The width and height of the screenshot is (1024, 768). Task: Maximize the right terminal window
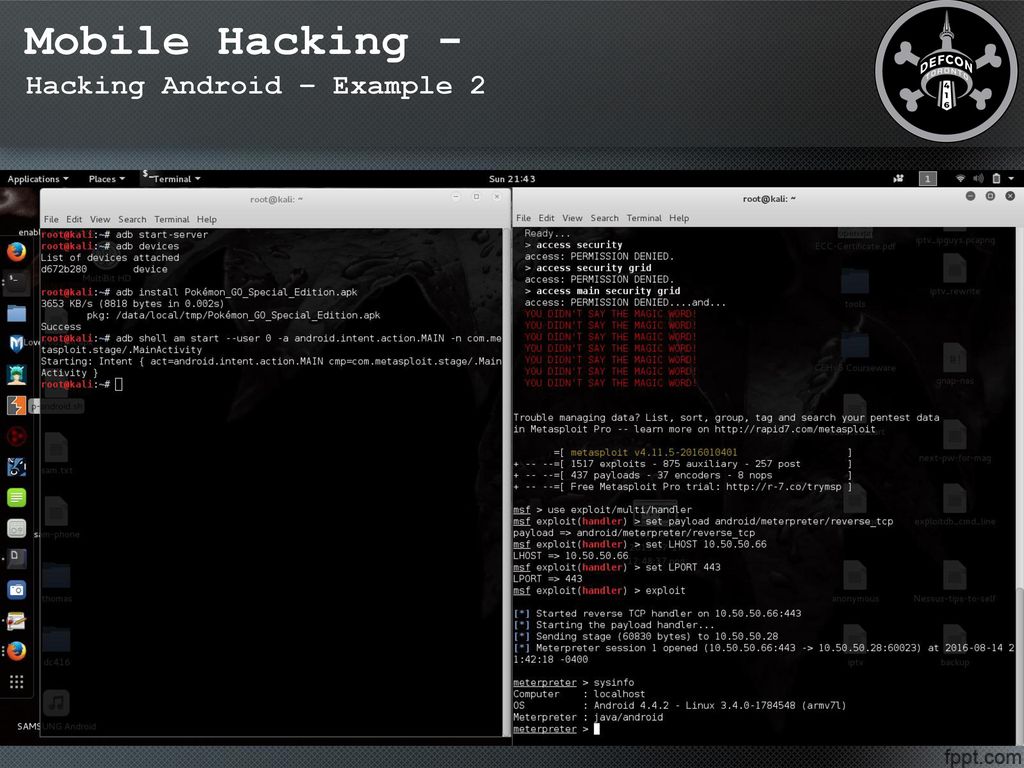pyautogui.click(x=990, y=196)
